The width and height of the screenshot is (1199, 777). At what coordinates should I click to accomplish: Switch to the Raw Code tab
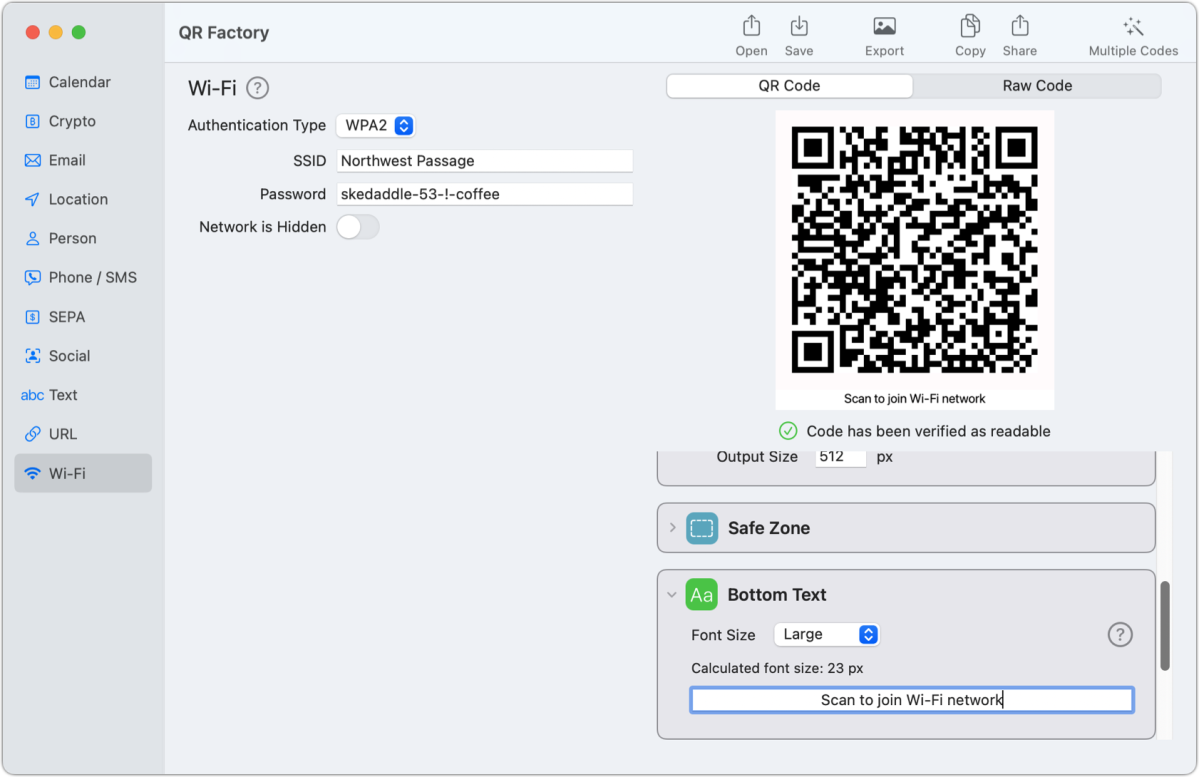click(1037, 86)
